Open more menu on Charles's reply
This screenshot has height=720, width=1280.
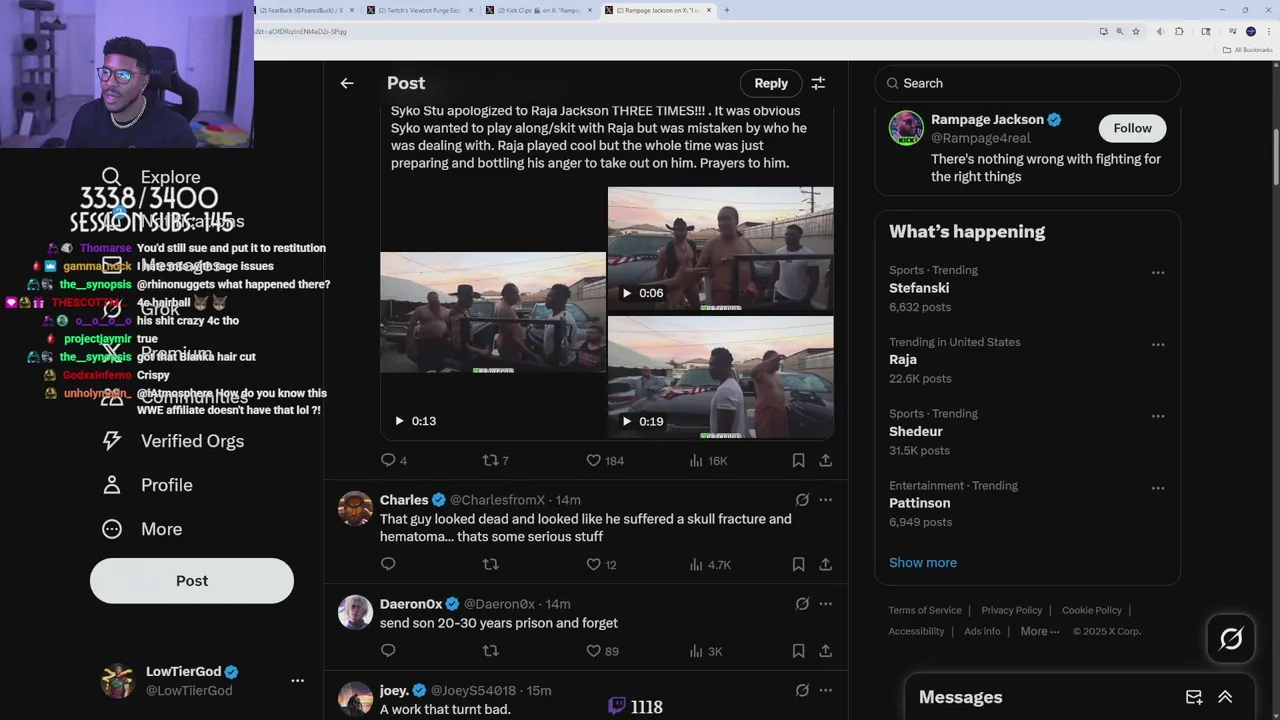pos(825,499)
